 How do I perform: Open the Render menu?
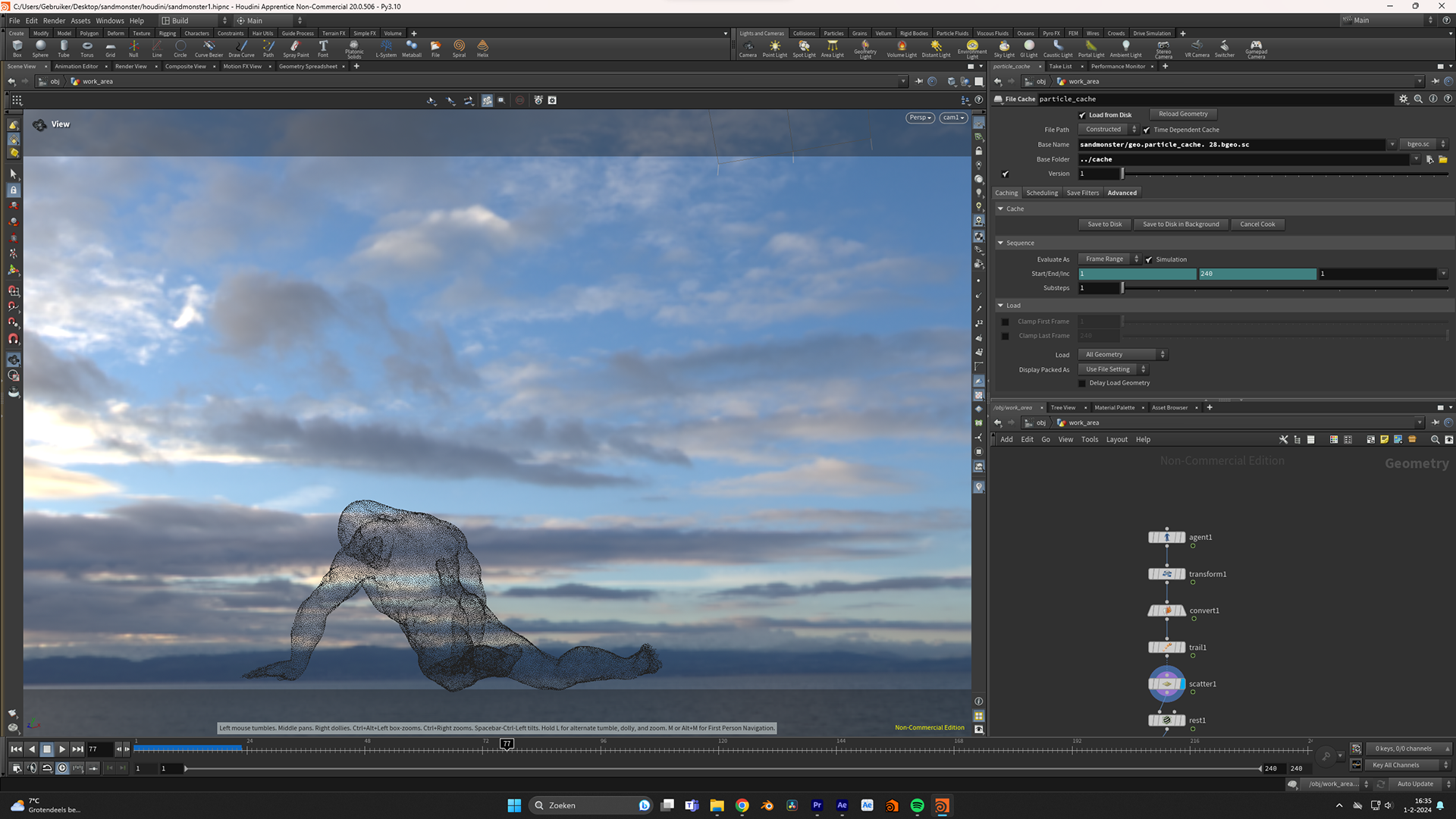[54, 20]
